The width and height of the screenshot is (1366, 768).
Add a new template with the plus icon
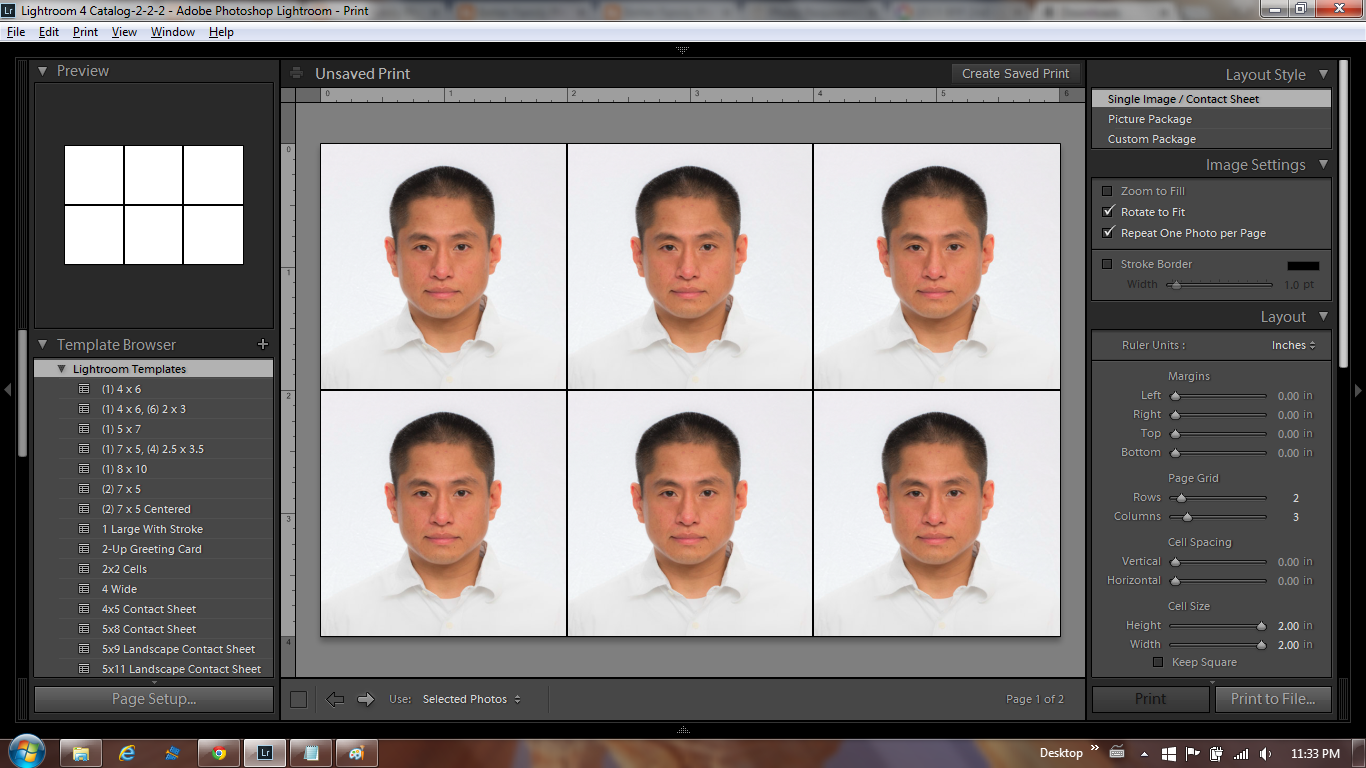[x=263, y=344]
